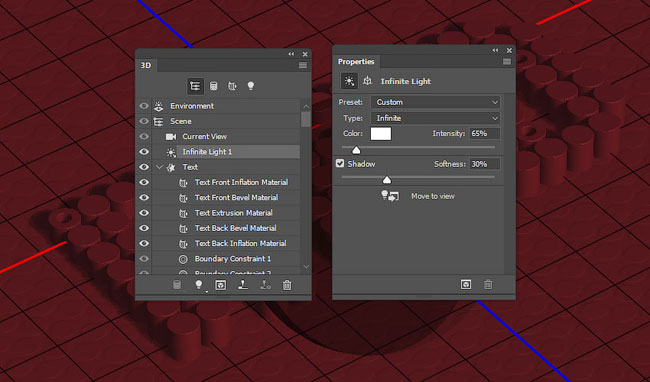Viewport: 650px width, 382px height.
Task: Click the Softness value field 30%
Action: (484, 164)
